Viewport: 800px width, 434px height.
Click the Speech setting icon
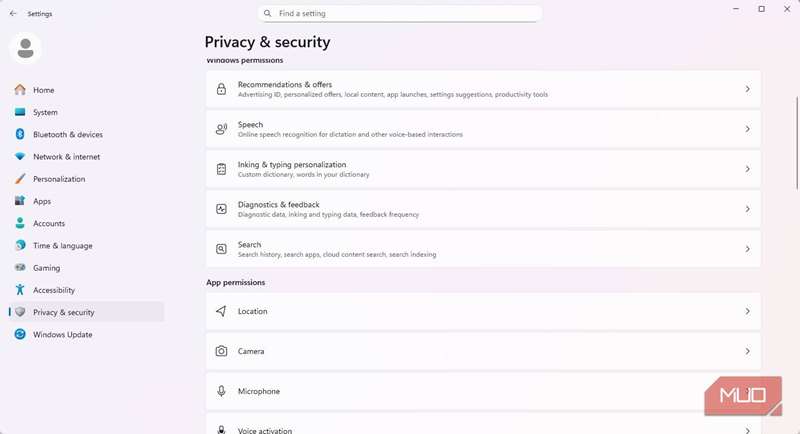click(x=221, y=129)
